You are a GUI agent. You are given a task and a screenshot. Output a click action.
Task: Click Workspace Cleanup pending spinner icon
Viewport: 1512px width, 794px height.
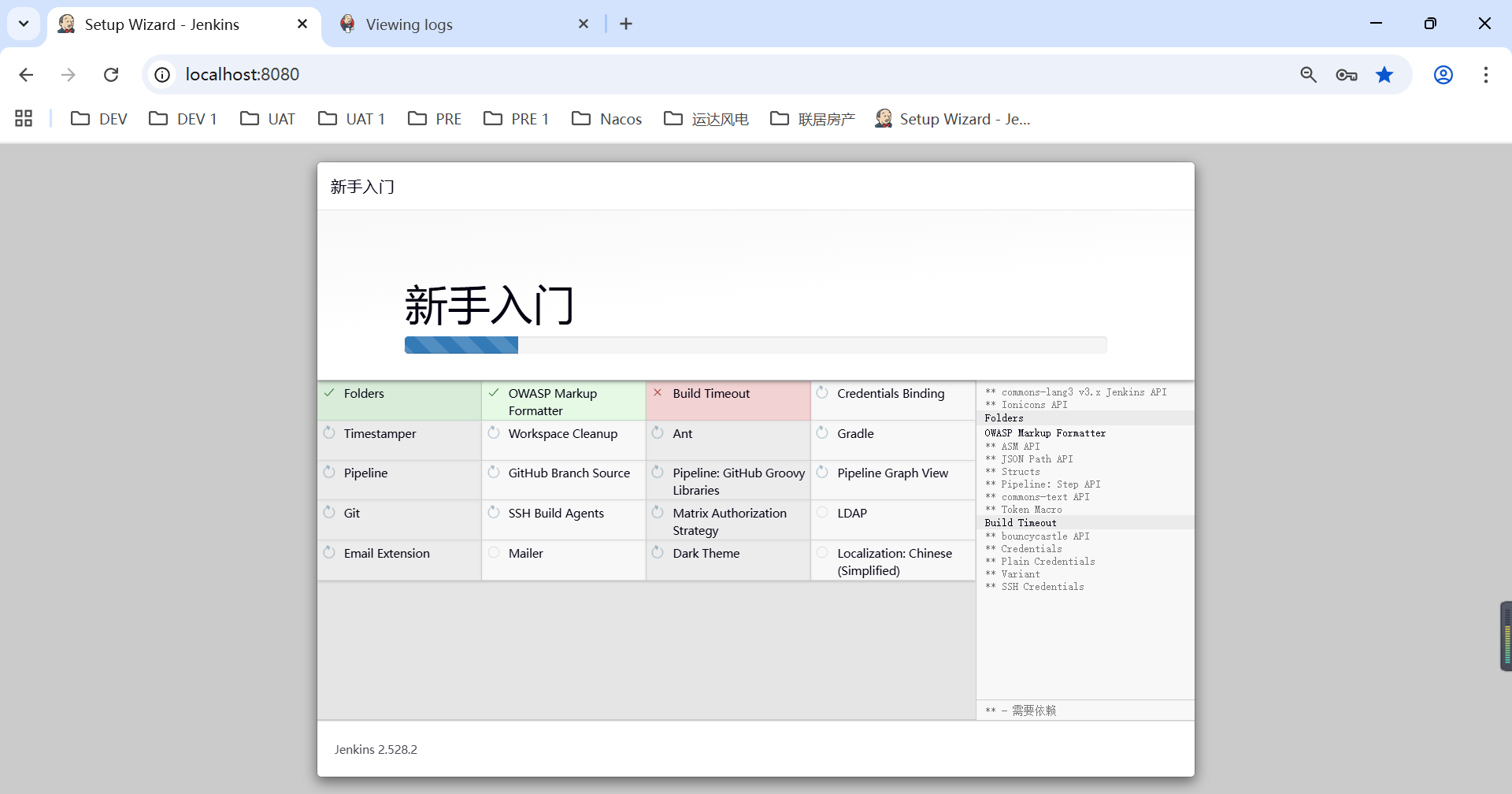coord(494,432)
